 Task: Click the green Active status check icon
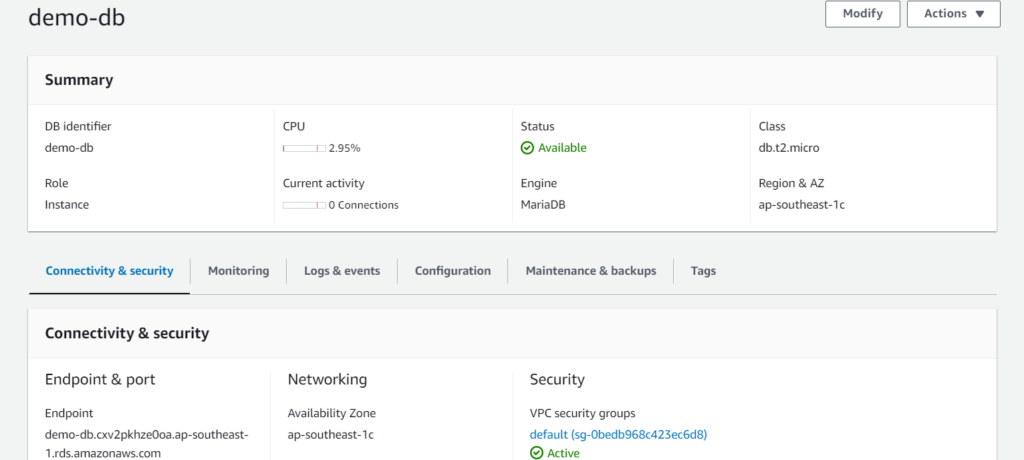[x=536, y=453]
